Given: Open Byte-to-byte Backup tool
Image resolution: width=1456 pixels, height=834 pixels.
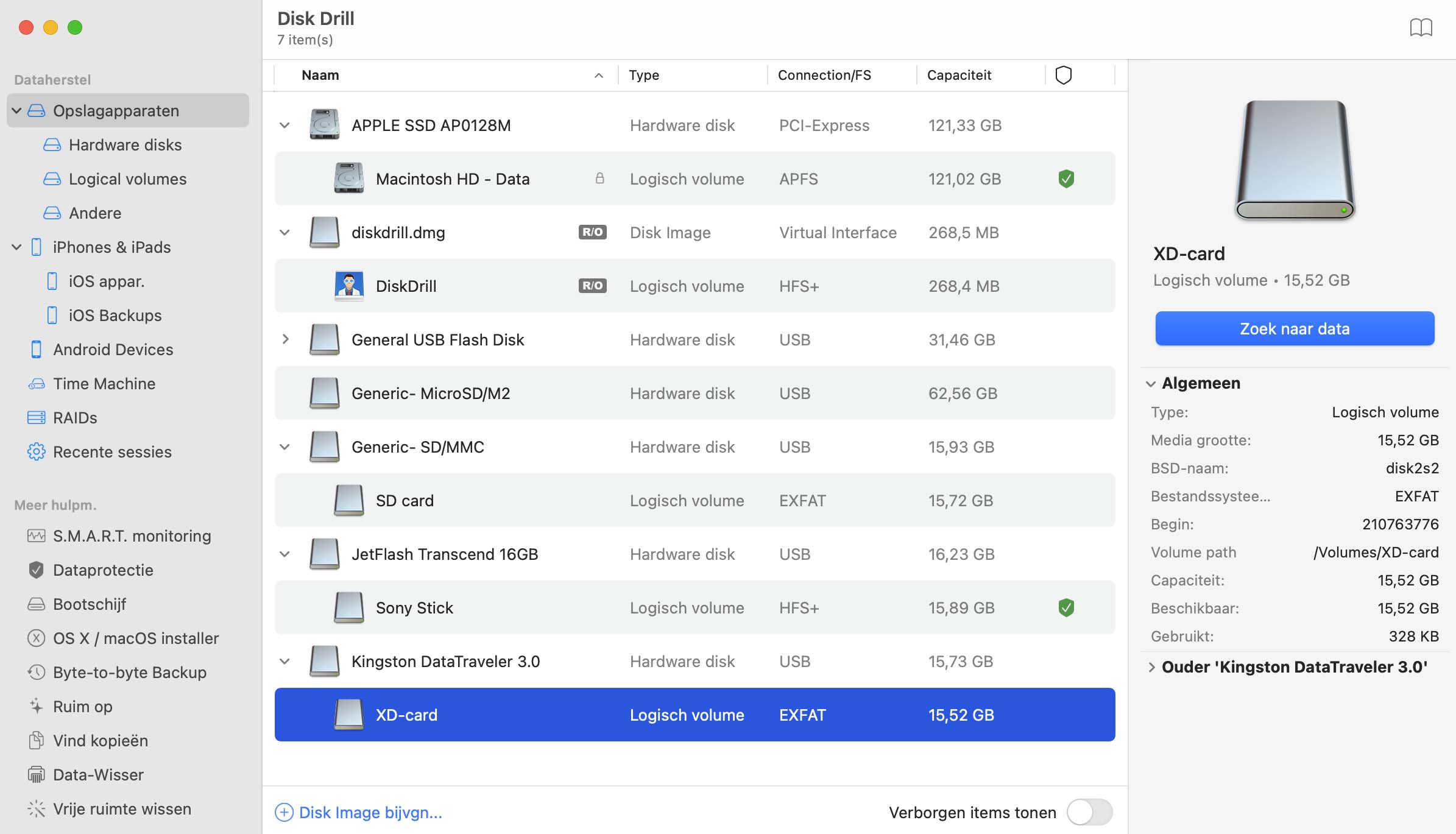Looking at the screenshot, I should [129, 673].
